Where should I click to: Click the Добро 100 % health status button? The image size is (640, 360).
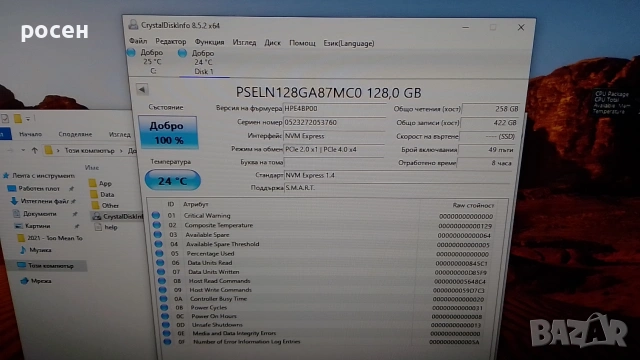point(168,132)
